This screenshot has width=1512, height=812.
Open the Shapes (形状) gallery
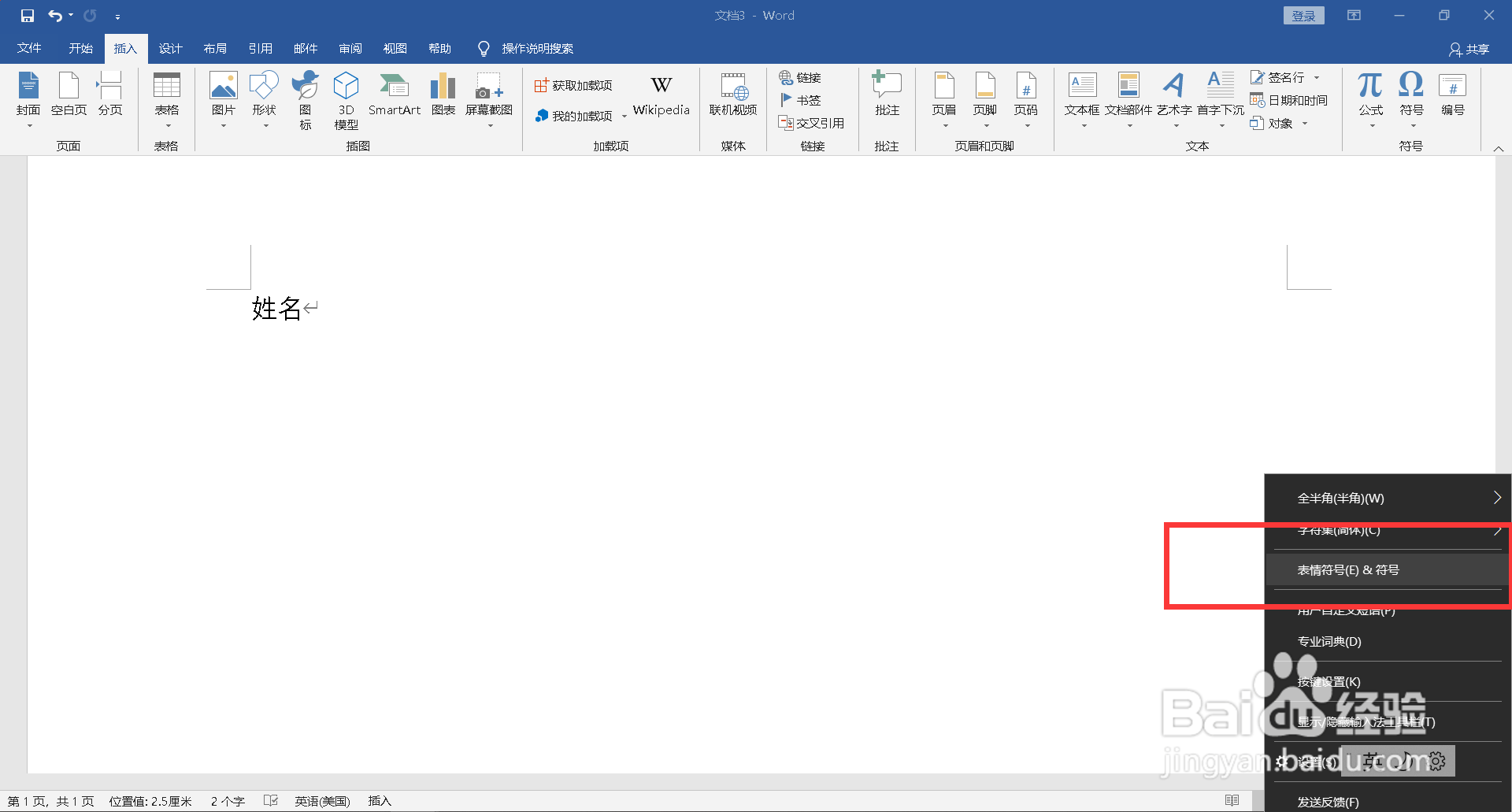pos(265,101)
